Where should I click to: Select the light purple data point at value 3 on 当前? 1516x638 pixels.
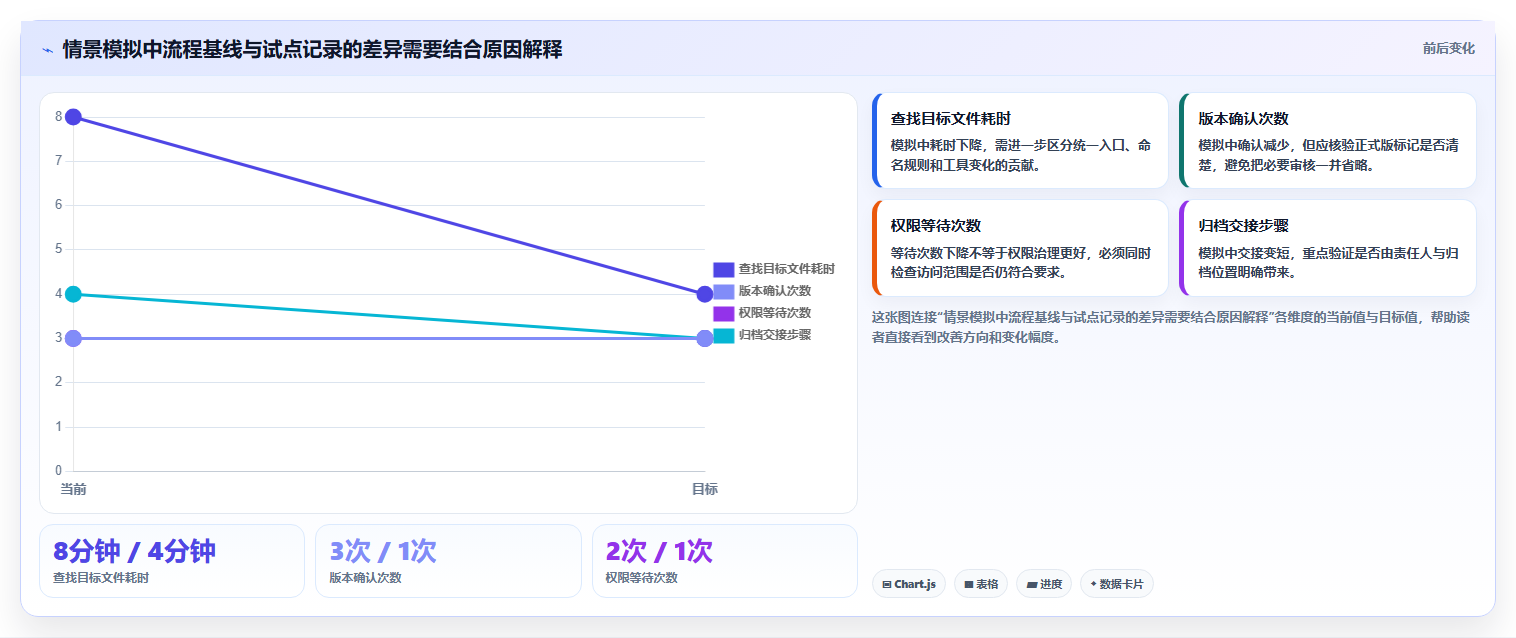(x=73, y=338)
